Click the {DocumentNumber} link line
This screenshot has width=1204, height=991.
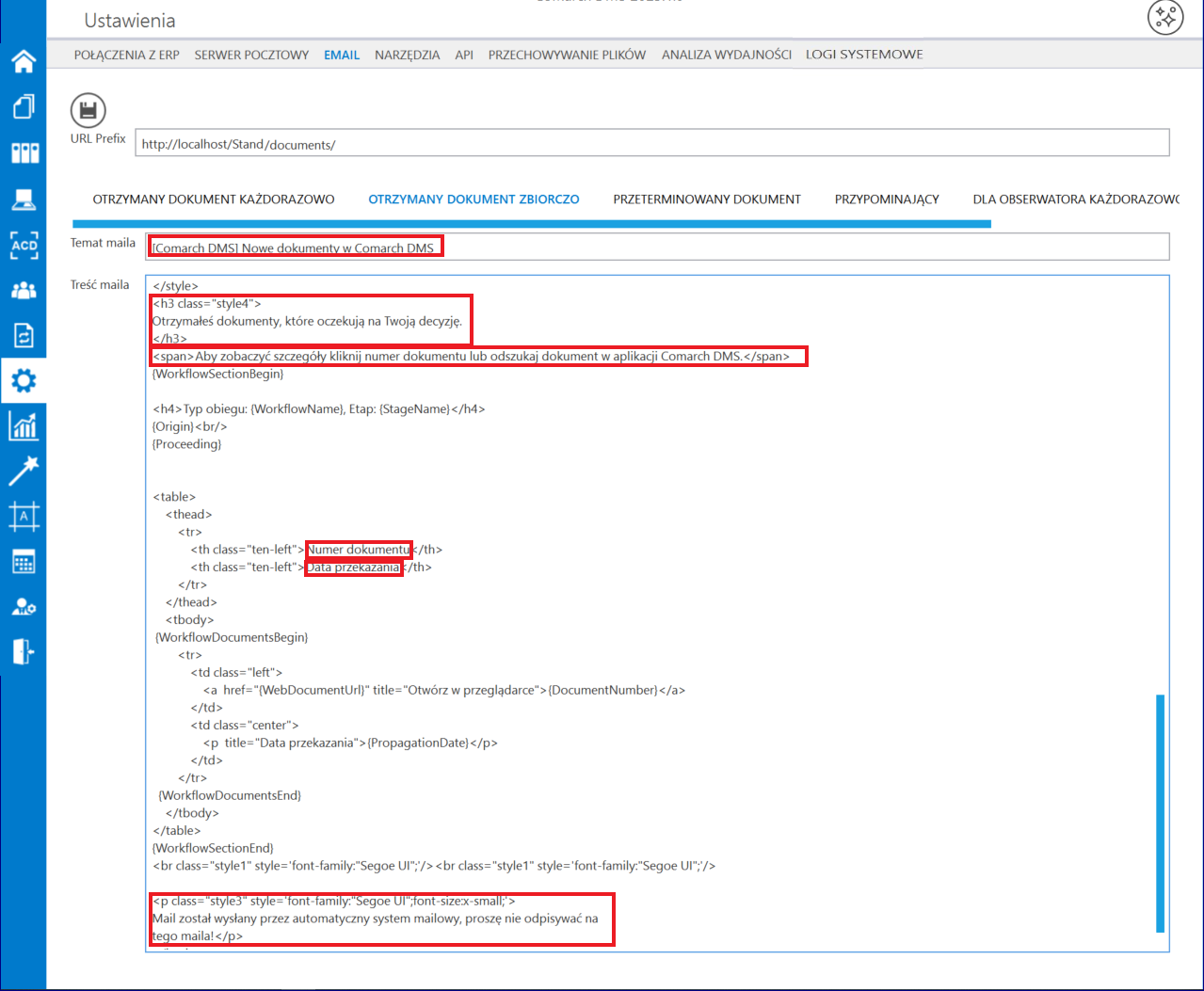click(x=444, y=690)
